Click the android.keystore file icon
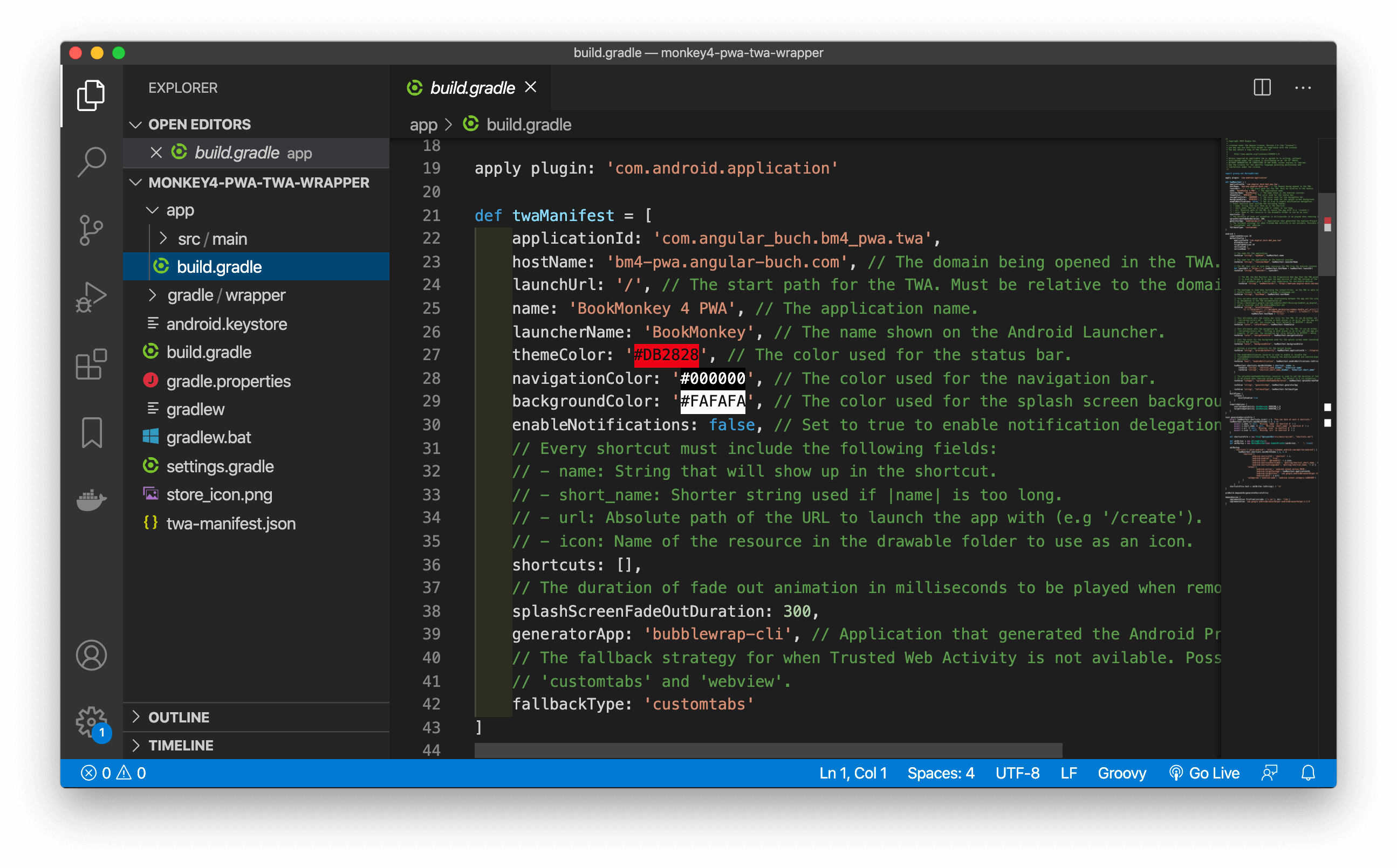Viewport: 1397px width, 868px height. coord(153,323)
